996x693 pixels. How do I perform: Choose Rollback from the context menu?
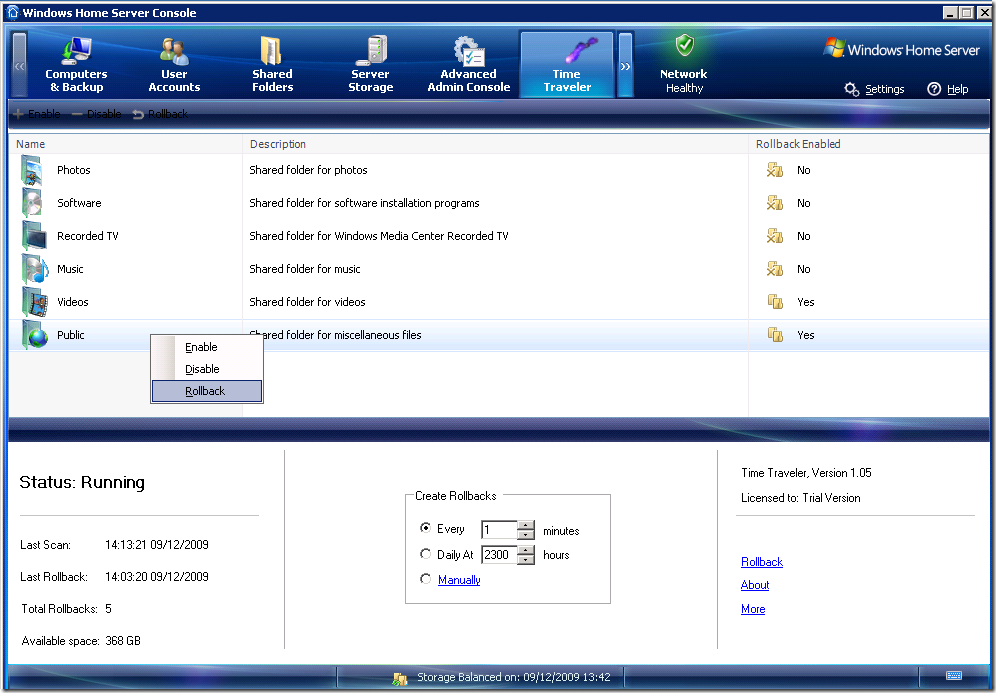click(x=207, y=391)
